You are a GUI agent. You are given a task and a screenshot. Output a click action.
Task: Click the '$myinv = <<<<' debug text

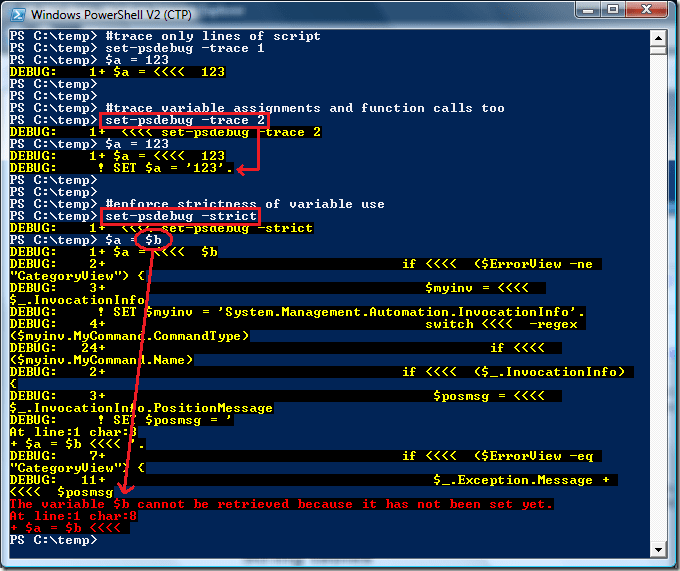coord(477,288)
